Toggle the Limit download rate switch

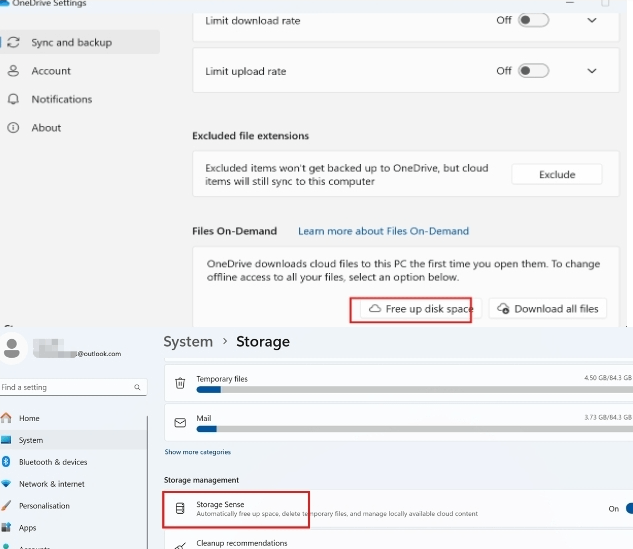[x=533, y=20]
